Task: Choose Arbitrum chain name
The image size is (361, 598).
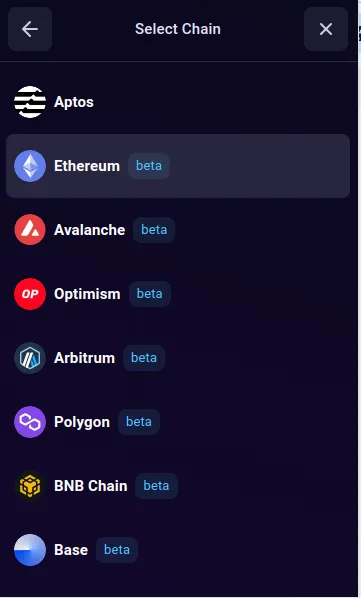Action: coord(85,358)
